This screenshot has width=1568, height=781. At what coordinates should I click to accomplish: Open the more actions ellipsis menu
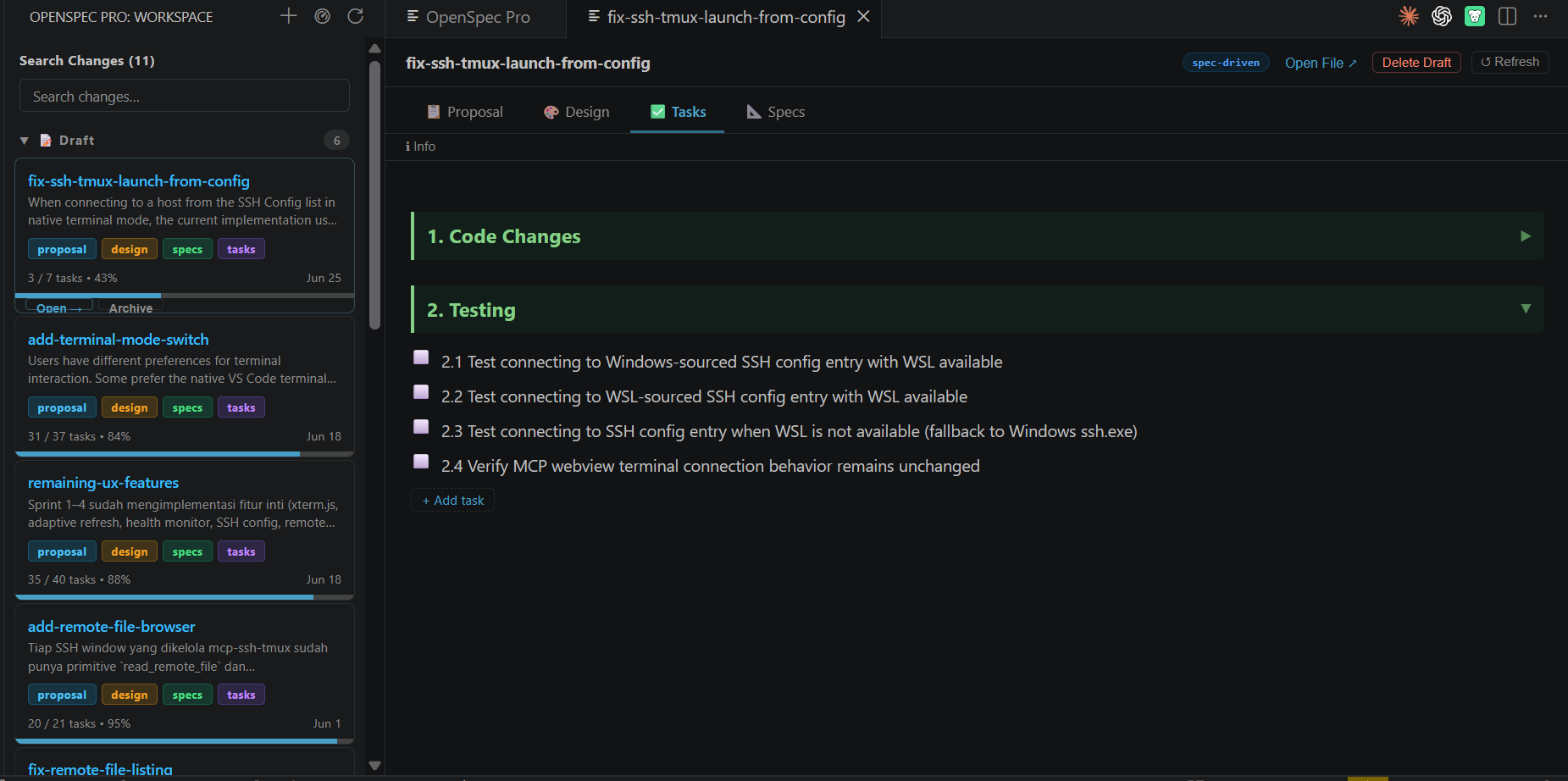(1541, 16)
